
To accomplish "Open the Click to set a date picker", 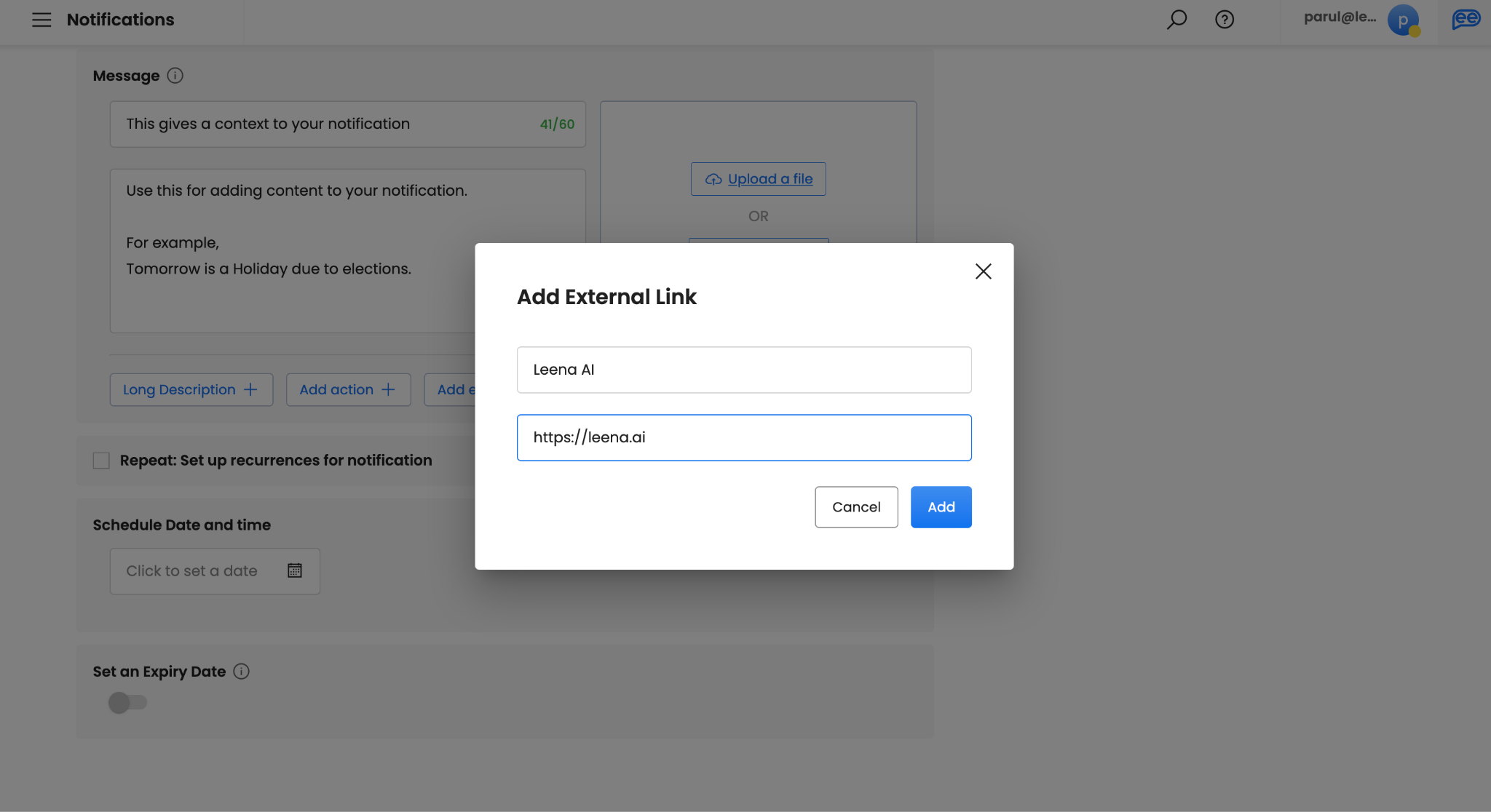I will (192, 571).
